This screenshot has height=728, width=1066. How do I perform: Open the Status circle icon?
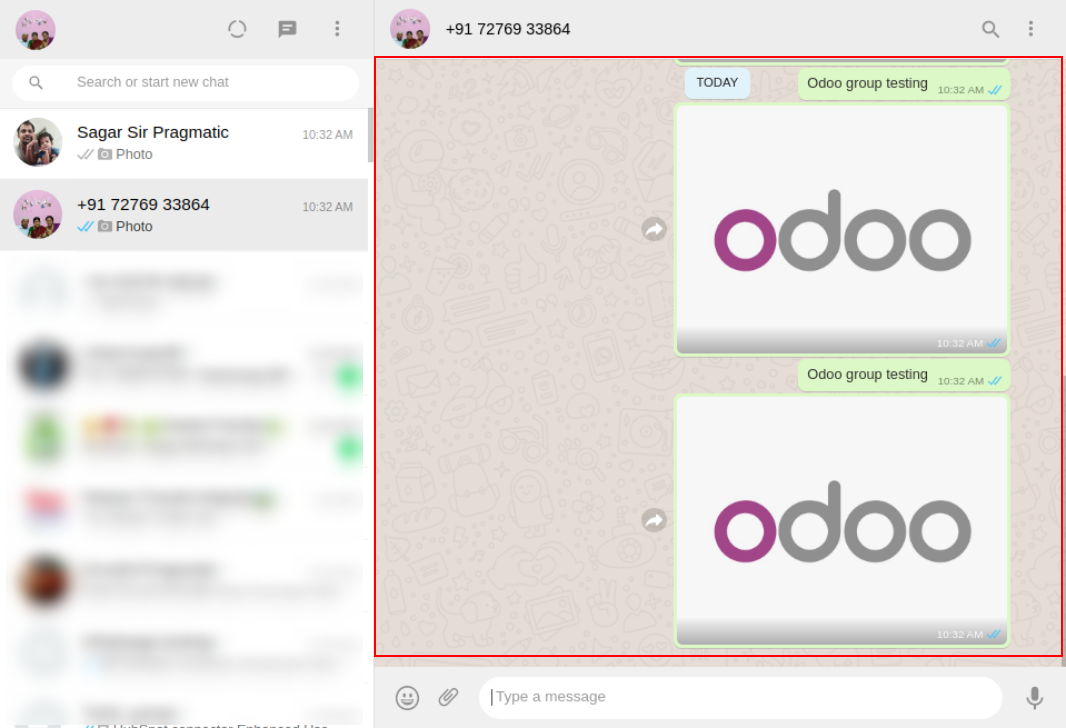pyautogui.click(x=237, y=29)
